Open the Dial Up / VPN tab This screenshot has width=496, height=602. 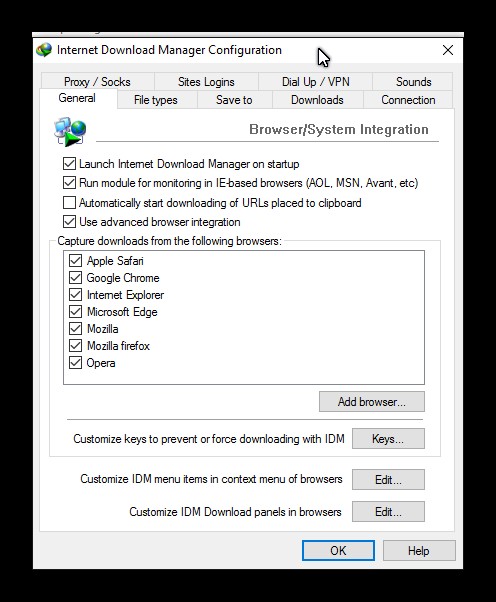click(316, 82)
